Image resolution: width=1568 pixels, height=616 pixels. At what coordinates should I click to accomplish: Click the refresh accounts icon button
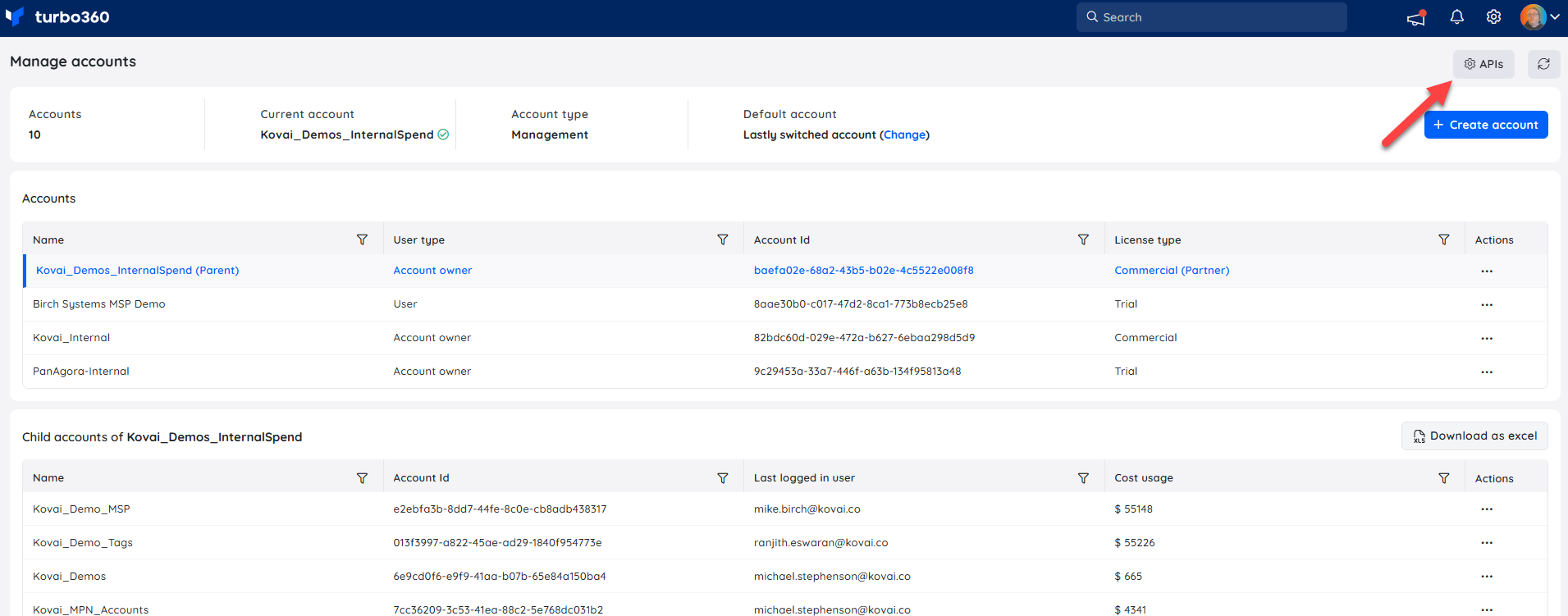(x=1543, y=64)
